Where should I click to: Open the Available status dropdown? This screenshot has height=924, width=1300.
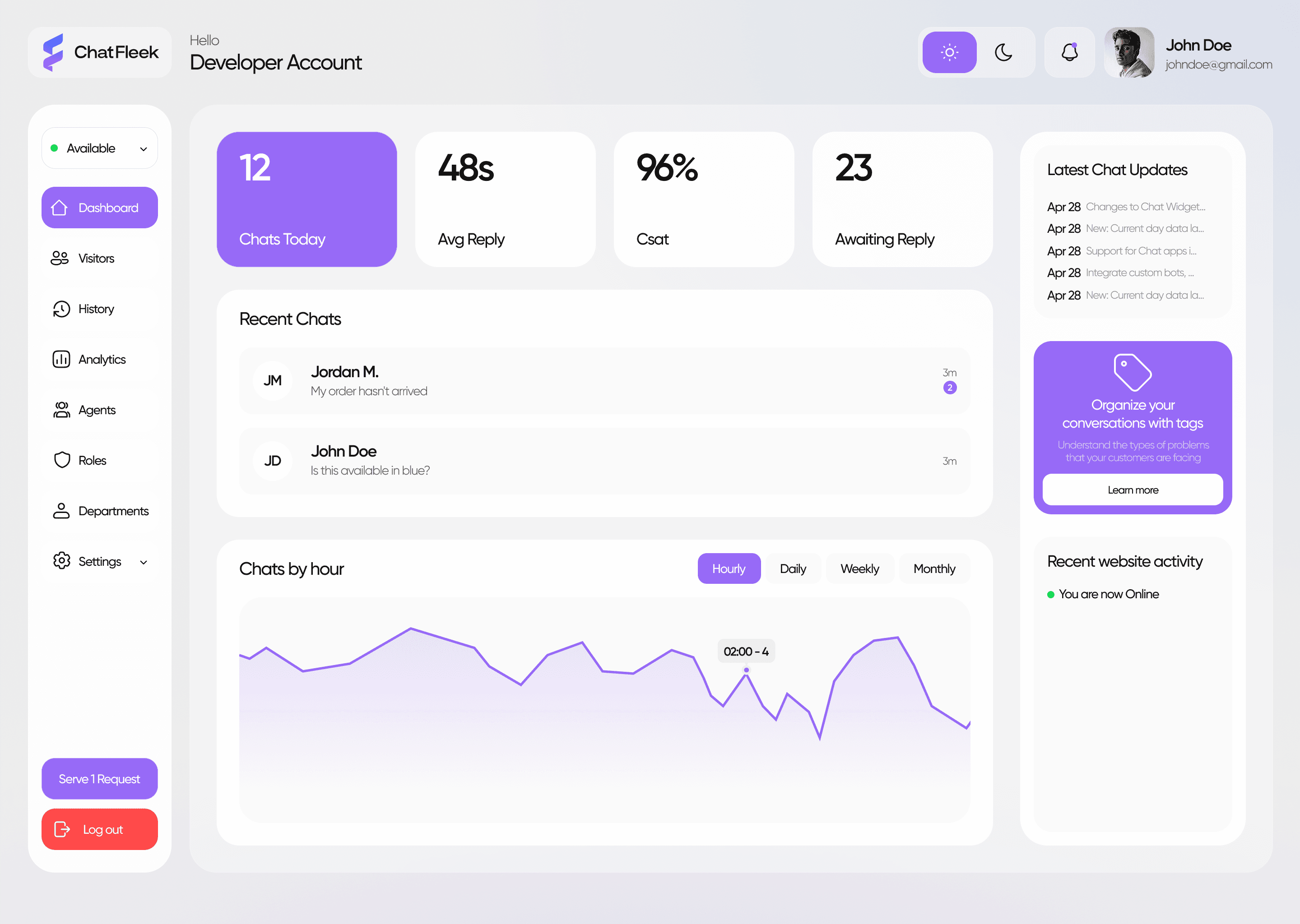click(100, 148)
